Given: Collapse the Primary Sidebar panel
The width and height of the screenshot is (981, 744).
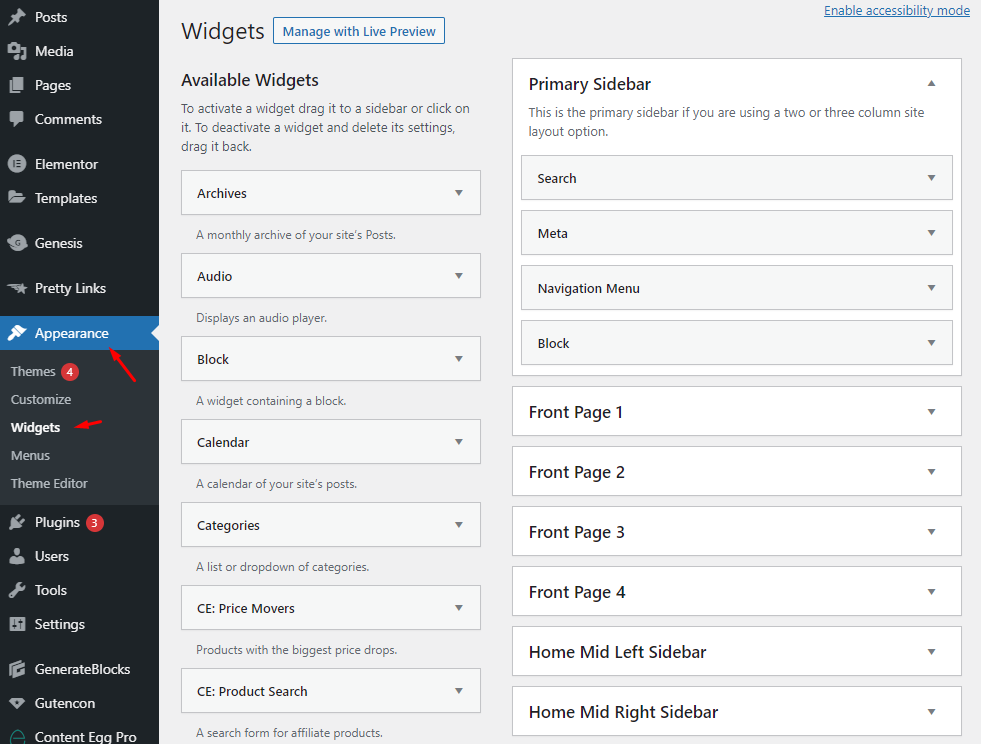Looking at the screenshot, I should pos(932,84).
